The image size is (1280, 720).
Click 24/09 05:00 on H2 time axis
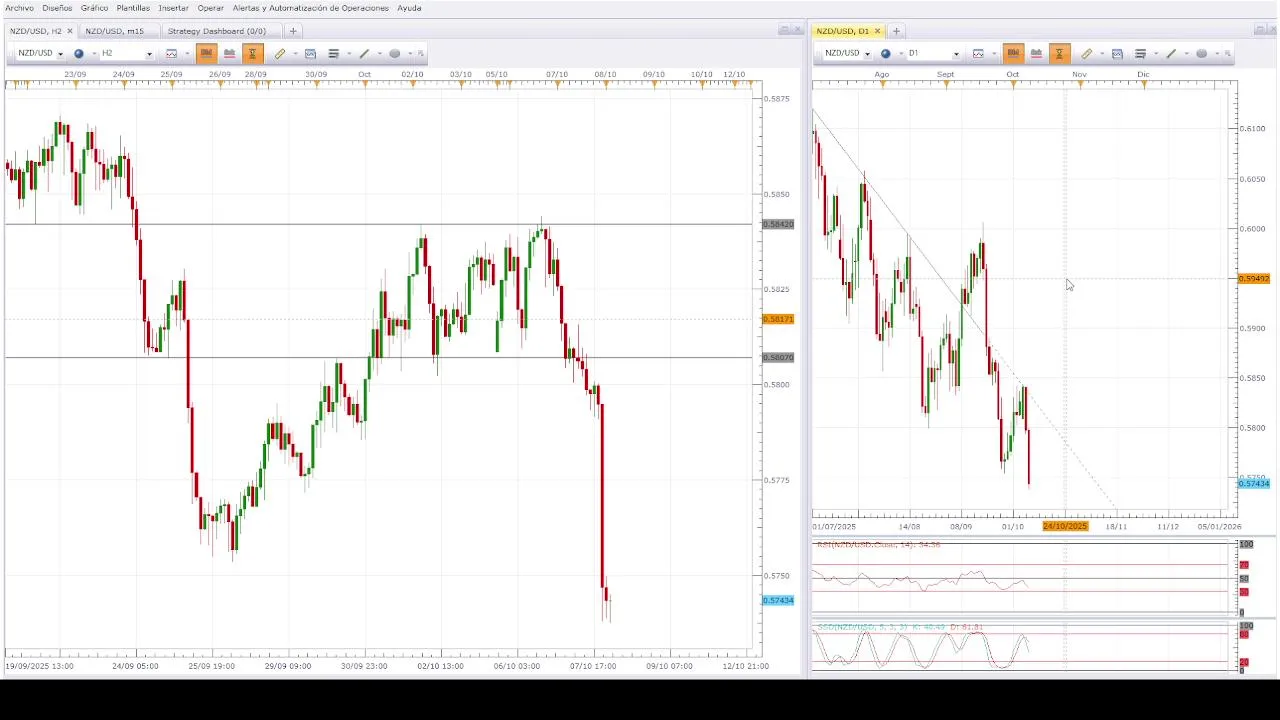(x=135, y=666)
